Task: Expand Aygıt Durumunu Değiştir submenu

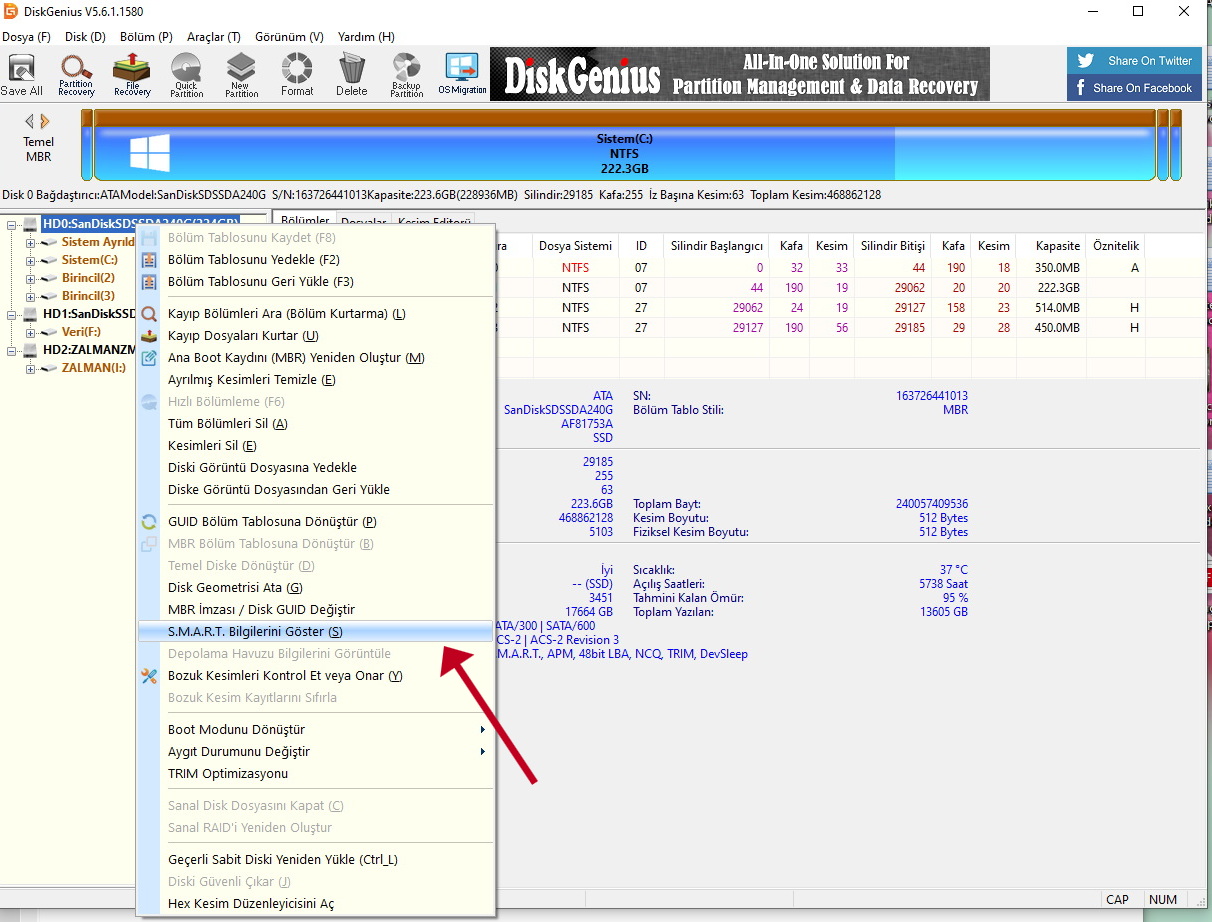Action: pos(316,752)
